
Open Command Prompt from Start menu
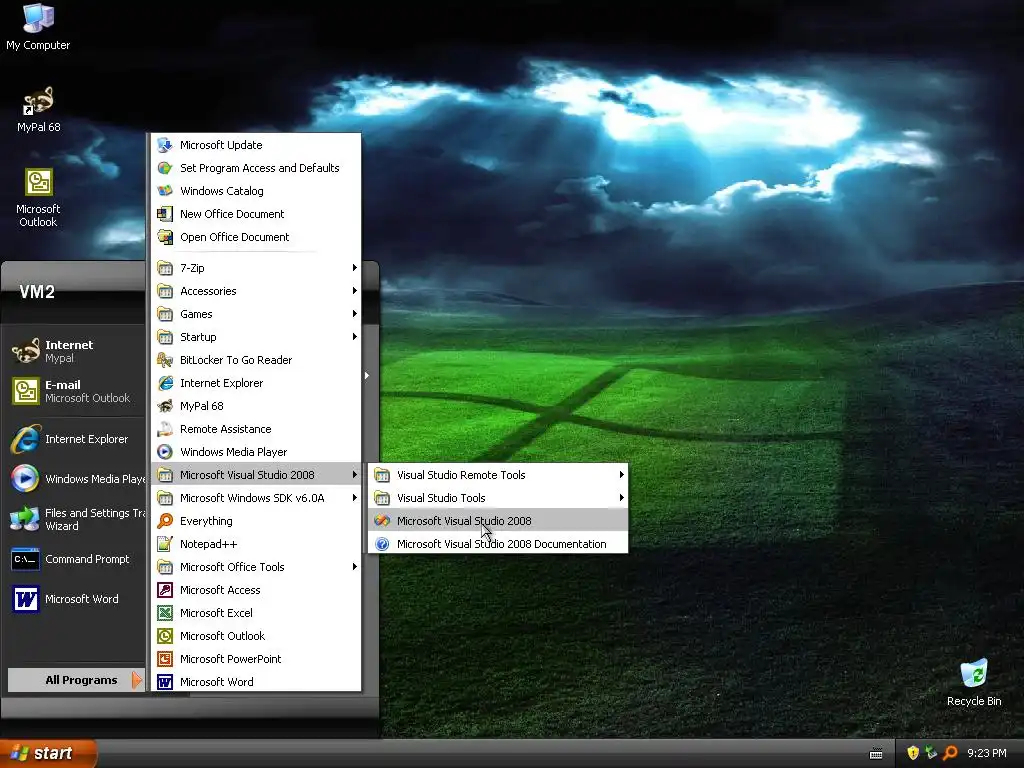(76, 560)
